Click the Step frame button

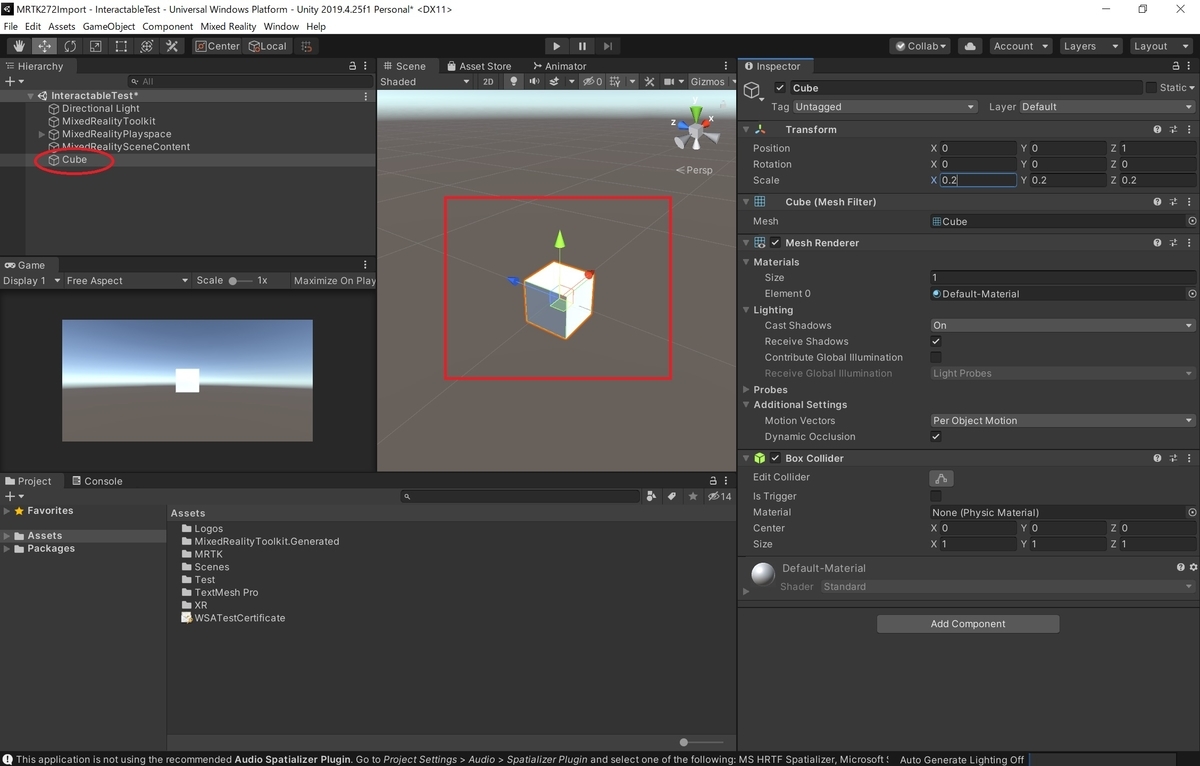click(x=608, y=46)
